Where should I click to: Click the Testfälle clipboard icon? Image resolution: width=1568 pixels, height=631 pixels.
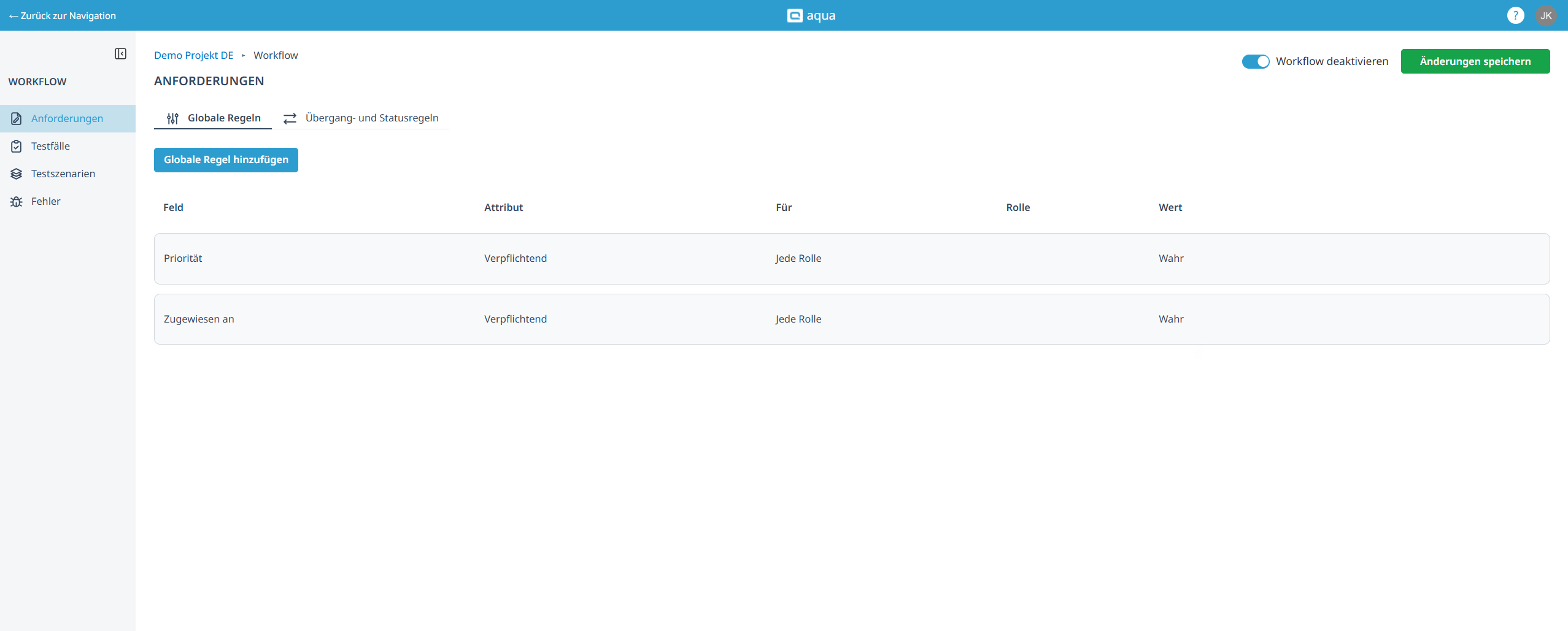coord(17,146)
